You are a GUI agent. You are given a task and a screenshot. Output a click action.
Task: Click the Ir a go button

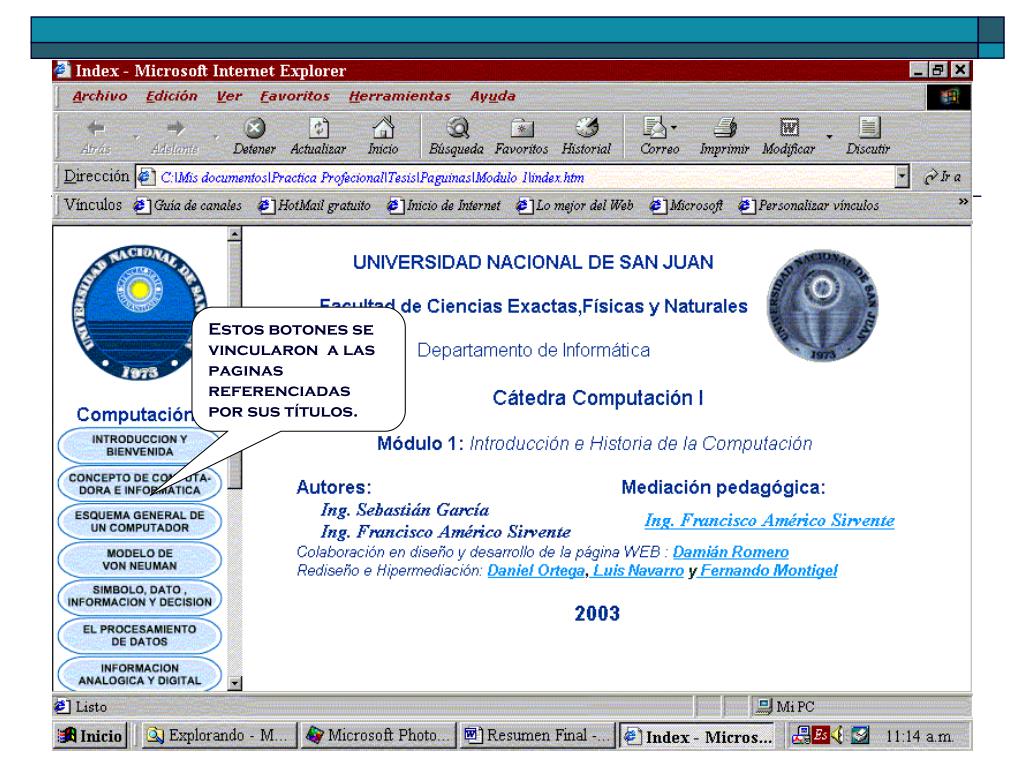[x=942, y=176]
